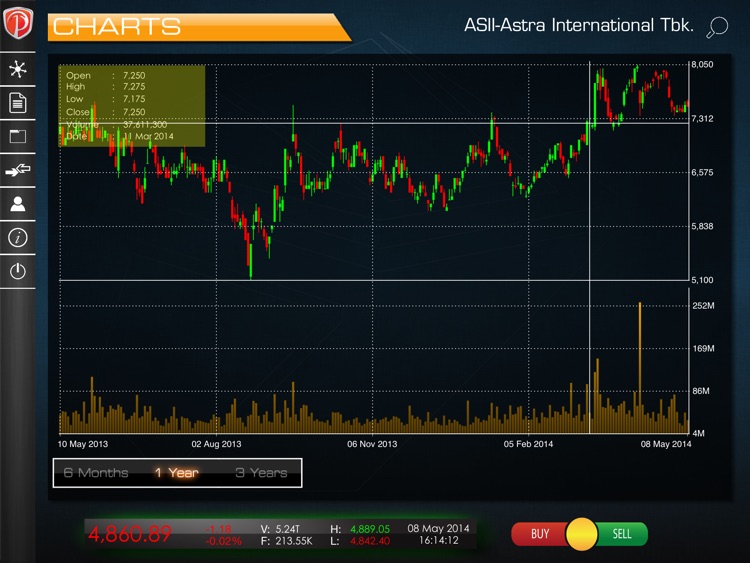Click the Open 7,250 value in tooltip

pyautogui.click(x=134, y=76)
